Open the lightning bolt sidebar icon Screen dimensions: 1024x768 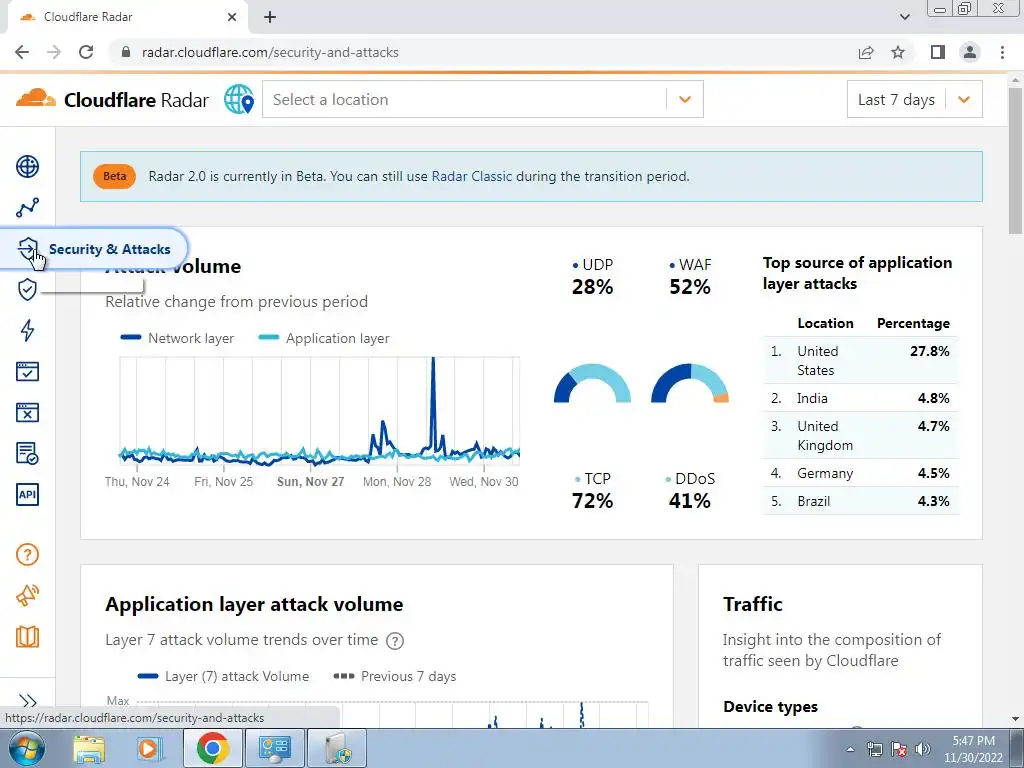click(27, 330)
